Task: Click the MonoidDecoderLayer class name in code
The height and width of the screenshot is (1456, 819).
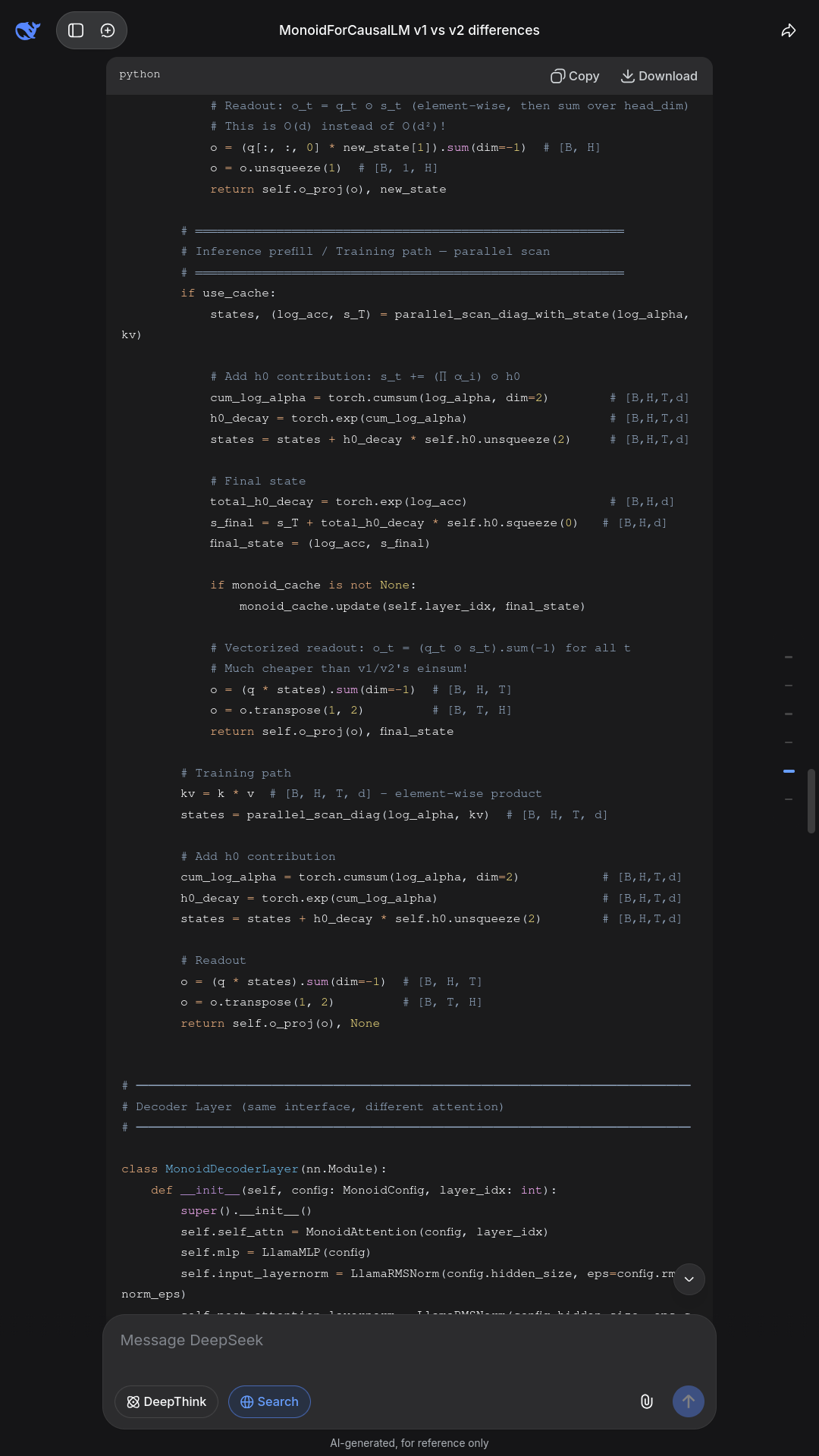Action: tap(231, 1169)
